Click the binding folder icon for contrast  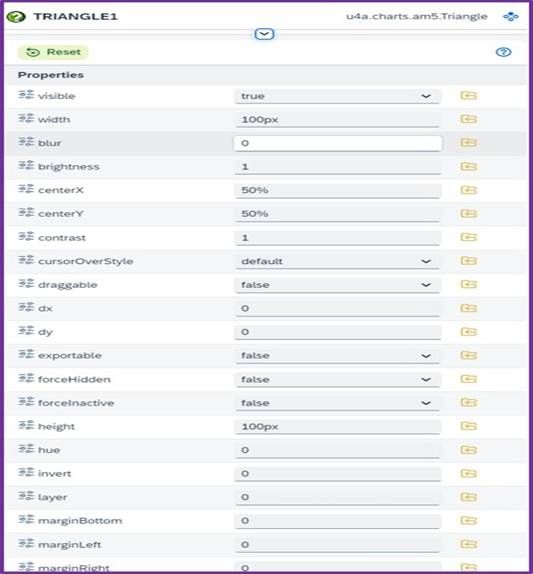469,237
